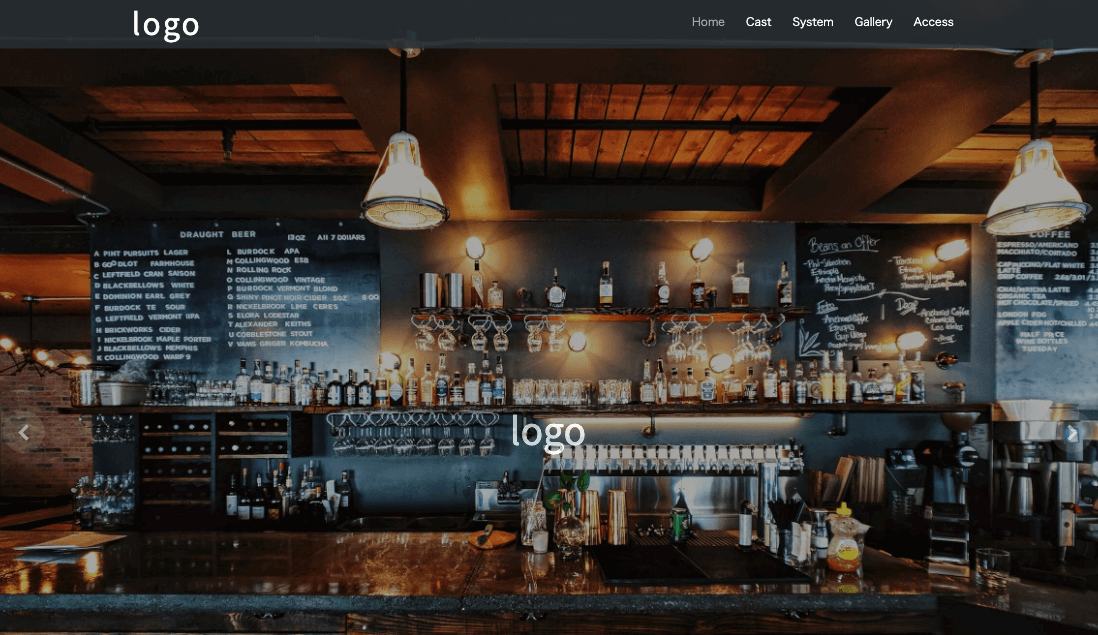Open the Home page link
This screenshot has width=1098, height=635.
coord(708,22)
